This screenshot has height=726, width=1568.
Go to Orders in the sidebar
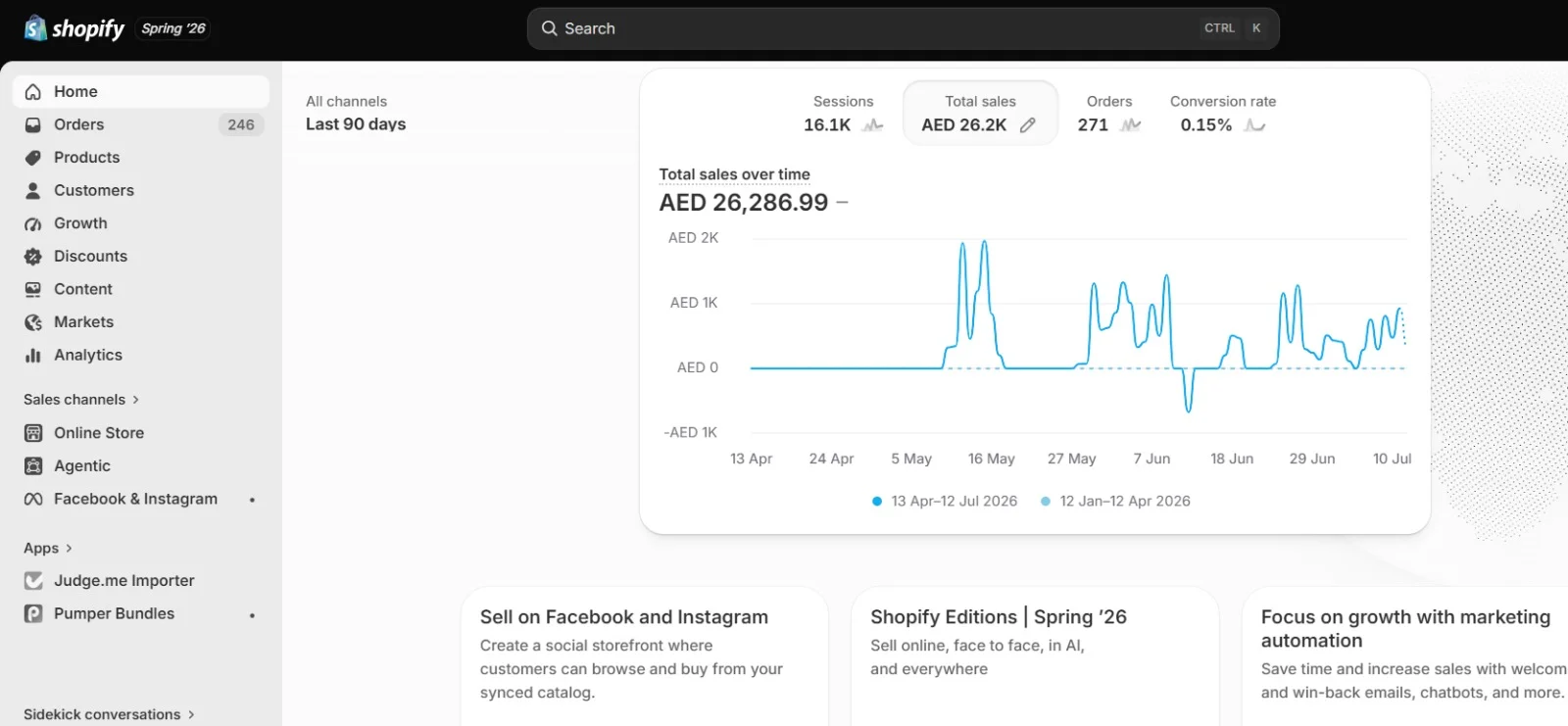pos(141,125)
